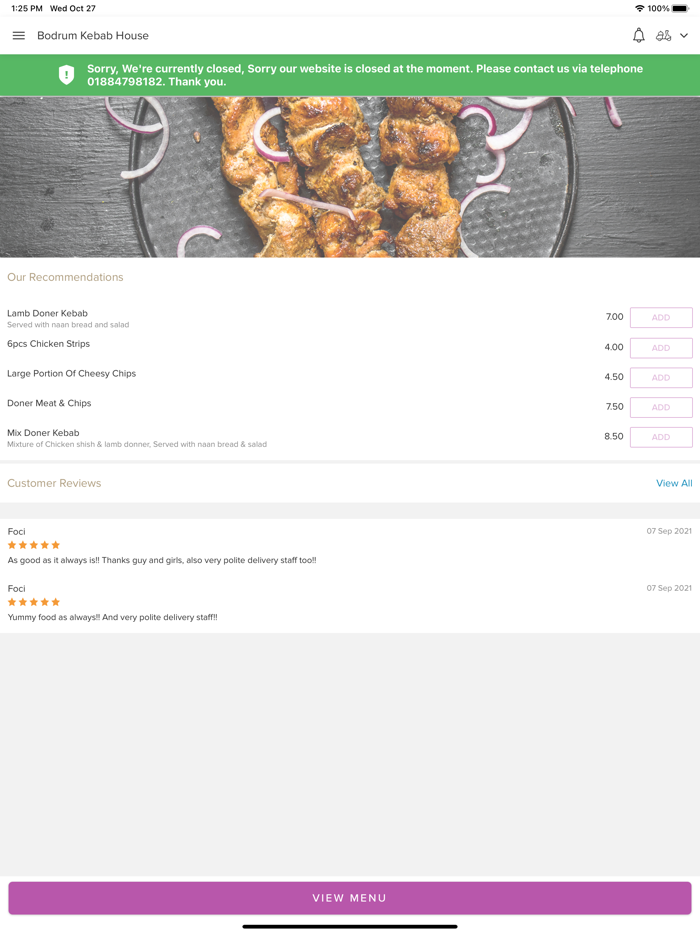The height and width of the screenshot is (934, 700).
Task: Click the Wi-Fi icon in the status bar
Action: coord(640,7)
